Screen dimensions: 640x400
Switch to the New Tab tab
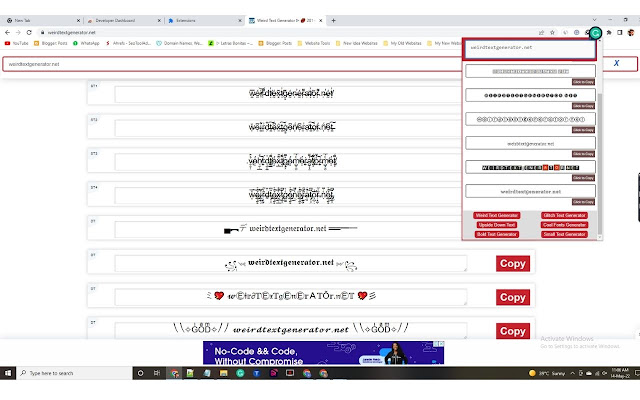[x=42, y=20]
